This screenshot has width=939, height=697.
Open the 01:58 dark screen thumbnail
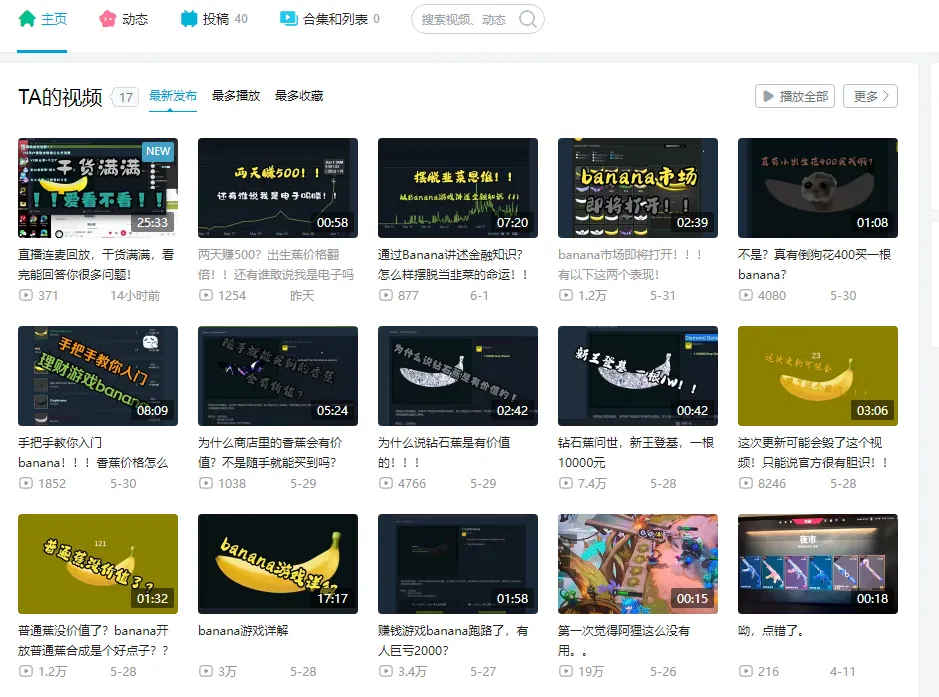point(458,564)
